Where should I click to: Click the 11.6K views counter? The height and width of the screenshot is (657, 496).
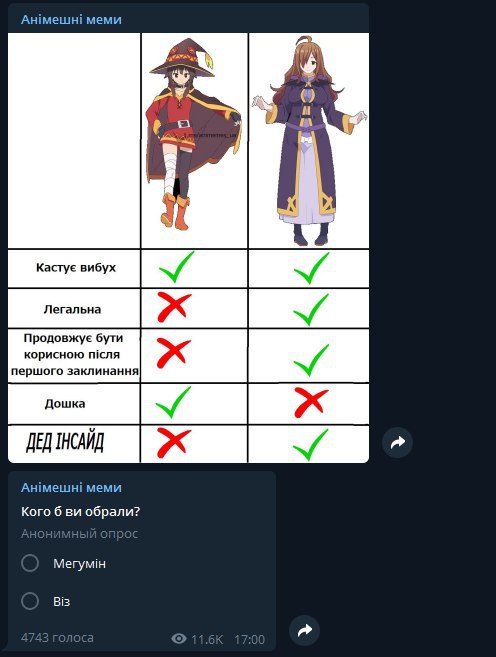pyautogui.click(x=207, y=639)
